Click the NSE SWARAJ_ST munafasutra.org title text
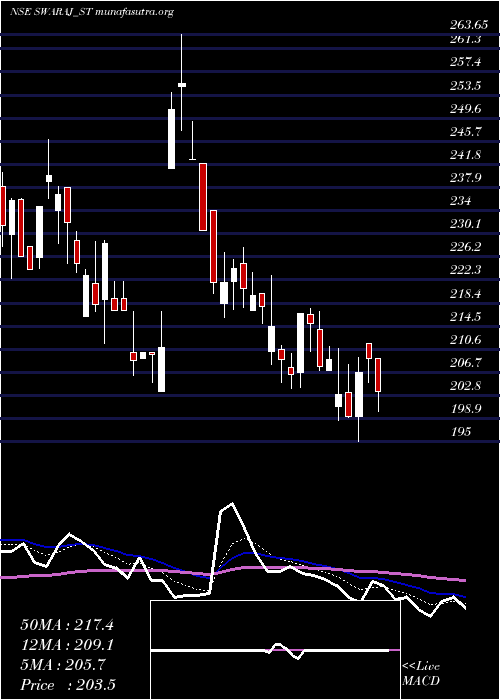This screenshot has width=500, height=700. point(92,12)
